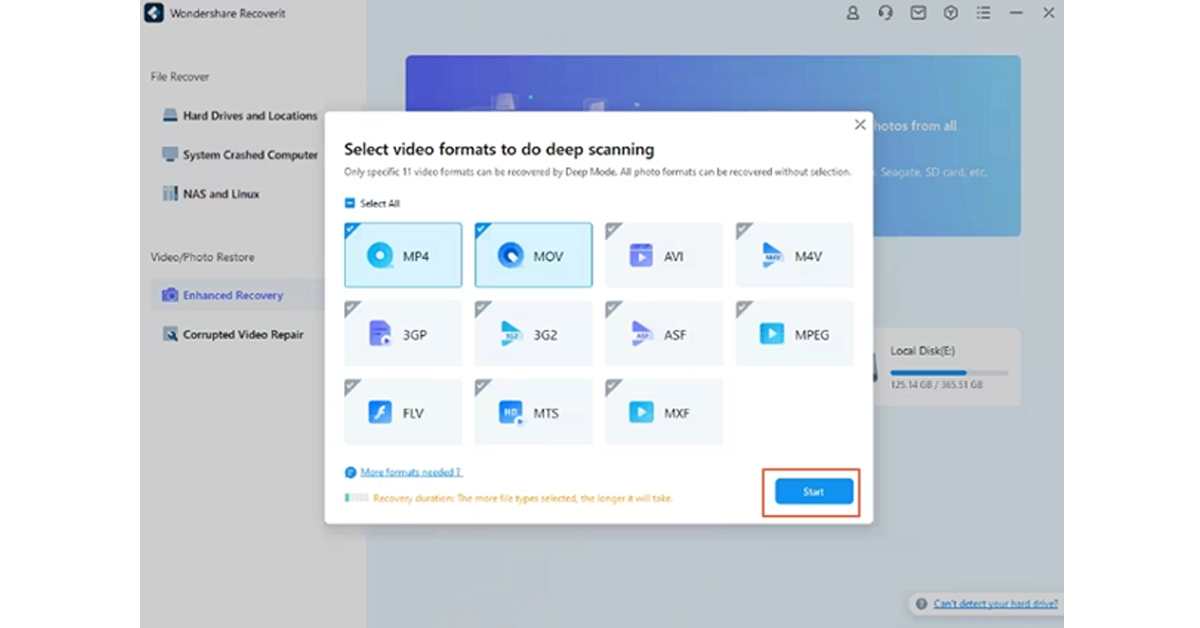Close the video formats dialog
Screen dimensions: 1200x628
coord(859,125)
